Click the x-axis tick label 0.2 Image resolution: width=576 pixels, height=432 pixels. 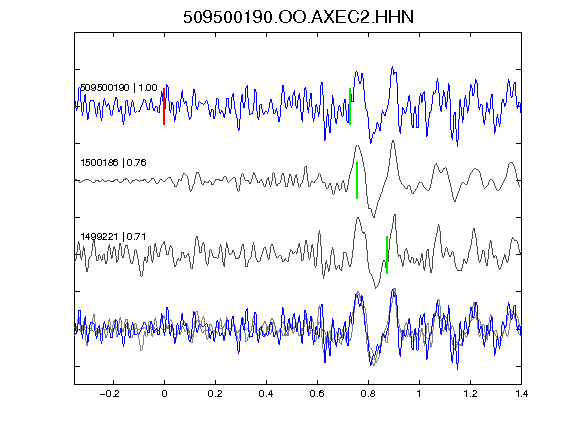[x=215, y=394]
